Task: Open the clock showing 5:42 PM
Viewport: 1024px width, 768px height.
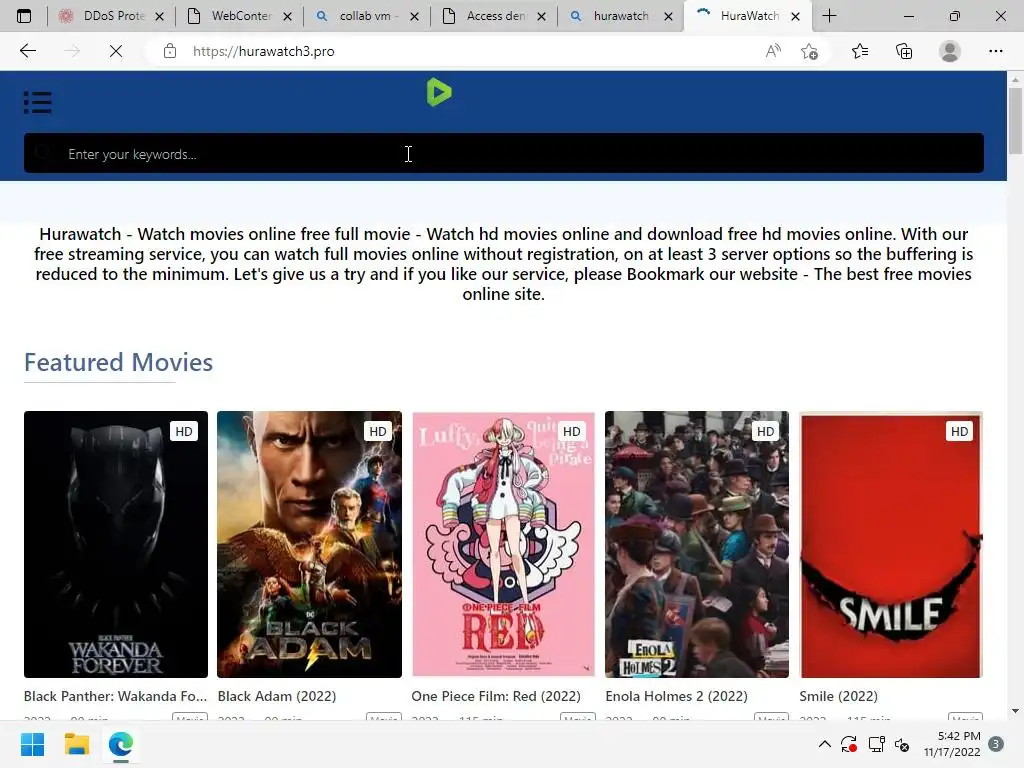Action: (x=952, y=744)
